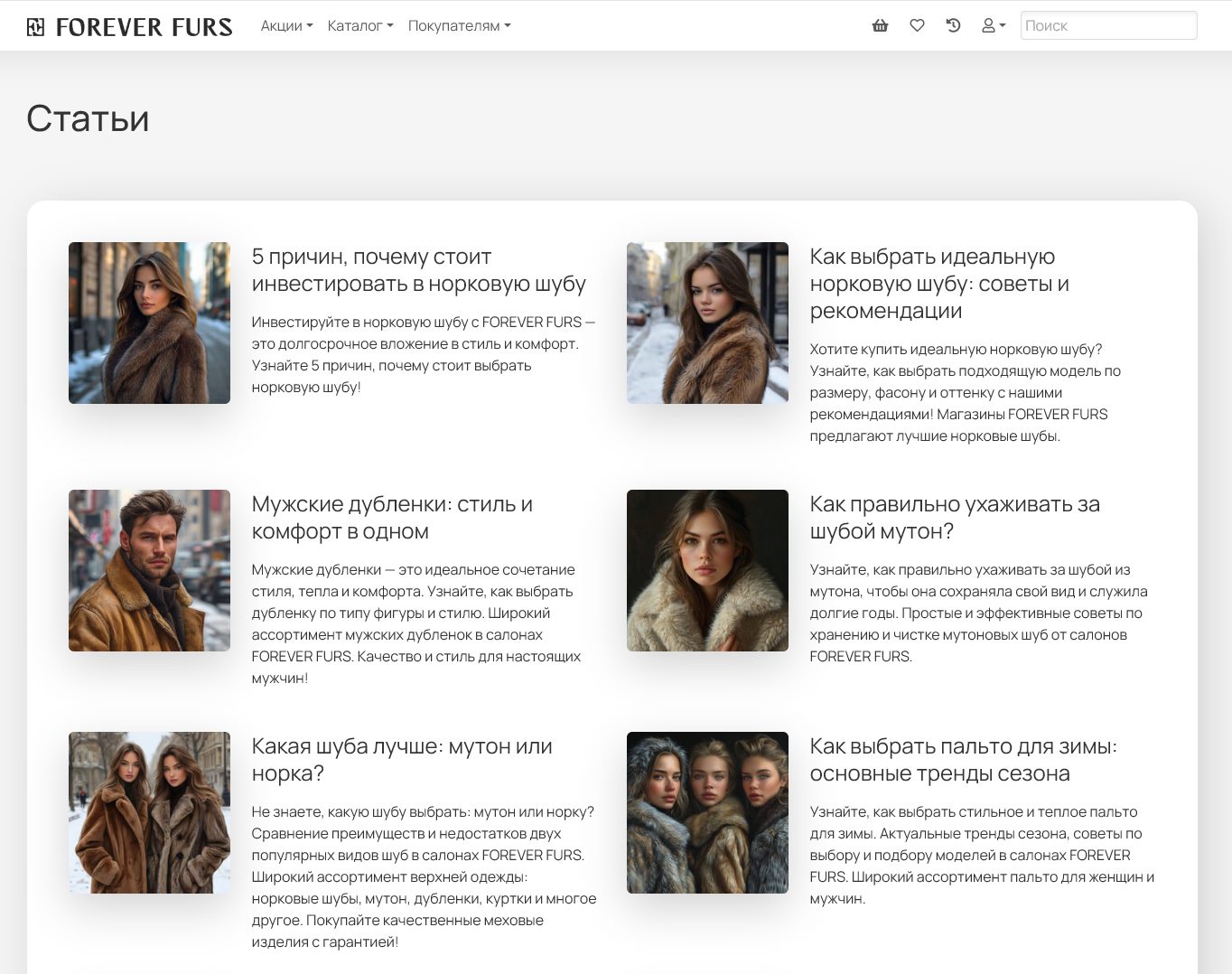Viewport: 1232px width, 974px height.
Task: Open article Как выбрать идеальную норковую шубу
Action: click(x=939, y=284)
